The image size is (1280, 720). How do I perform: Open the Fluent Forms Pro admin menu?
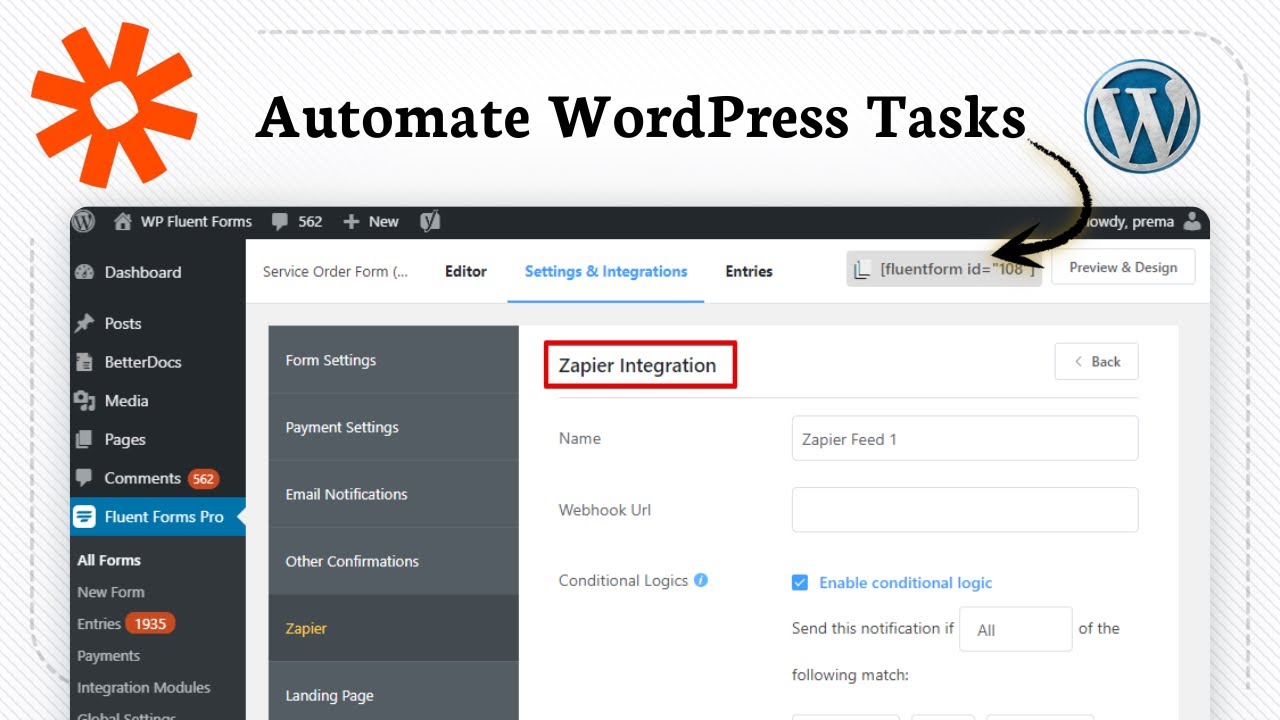tap(157, 517)
